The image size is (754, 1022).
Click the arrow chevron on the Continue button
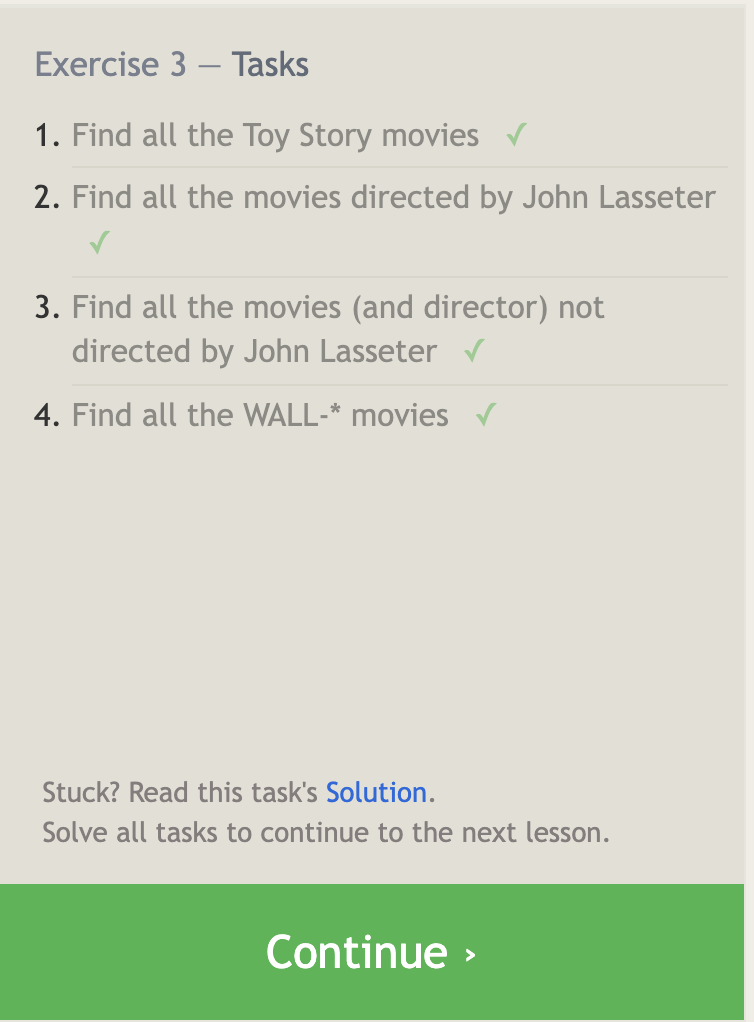pos(471,954)
